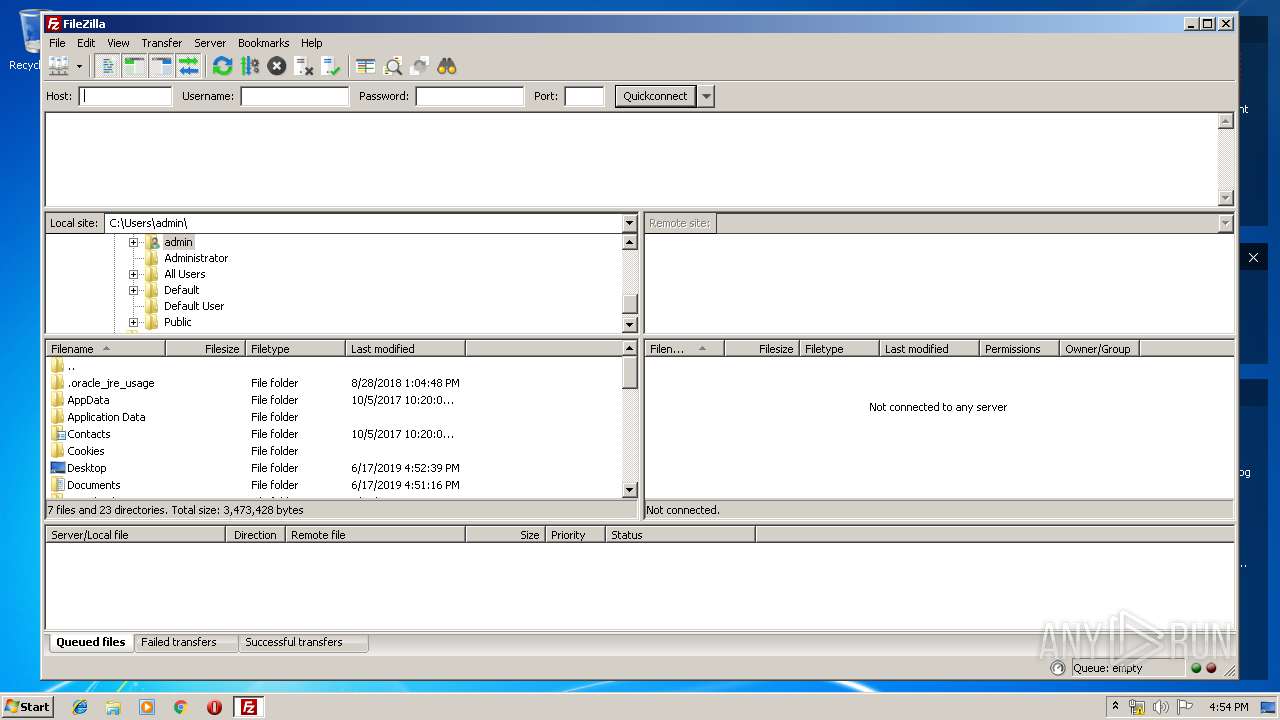Go to parent directory entry

pos(70,366)
